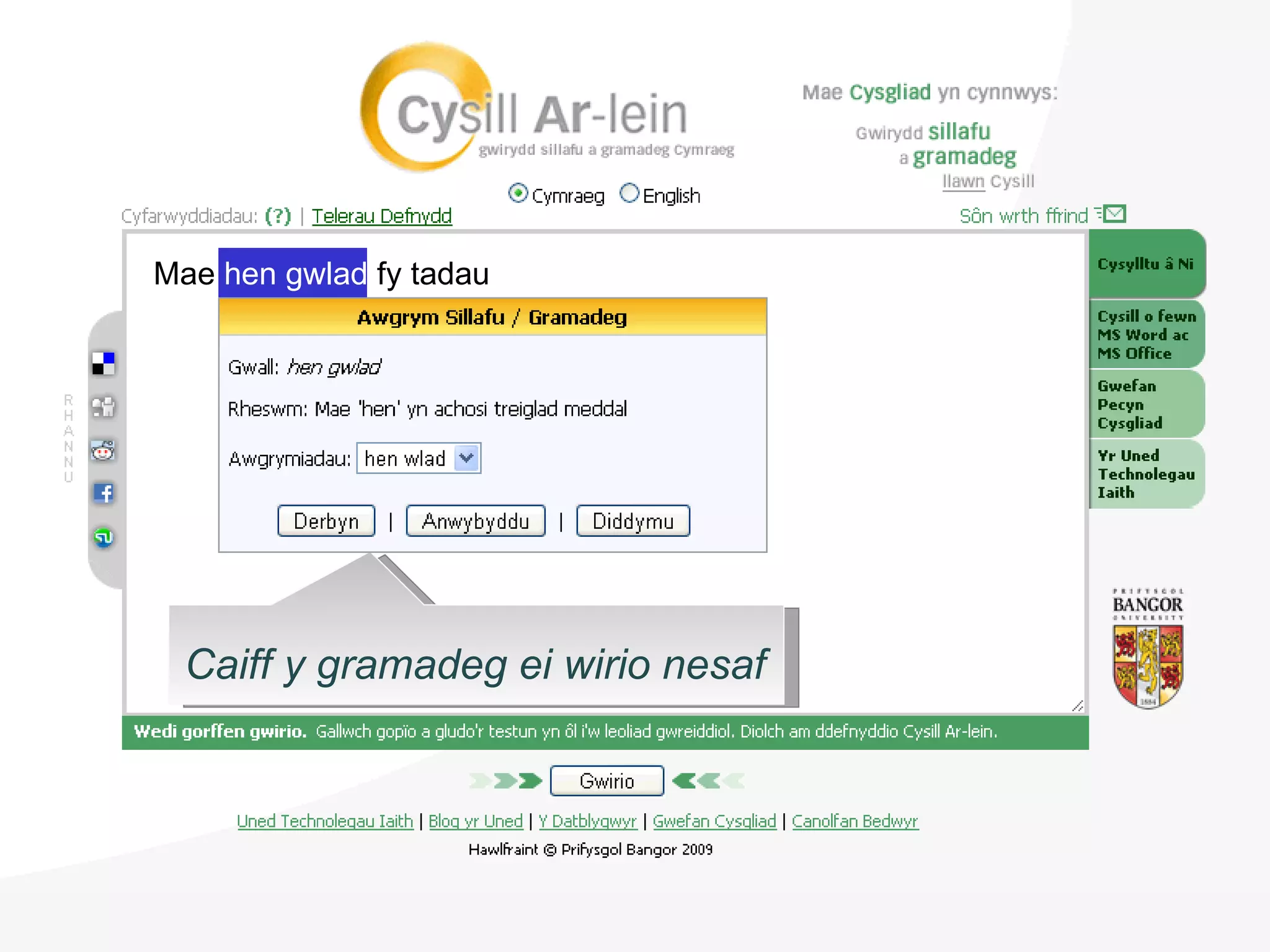Open the Cysylltu â Ni tab

coord(1145,264)
